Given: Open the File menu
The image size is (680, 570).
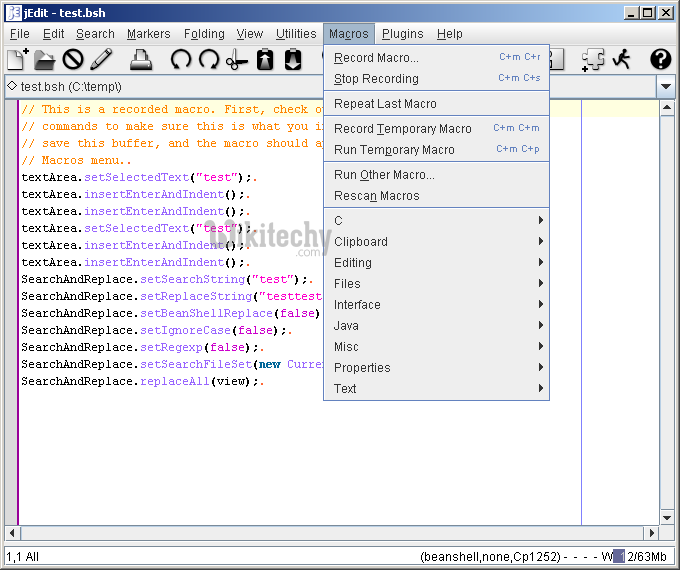Looking at the screenshot, I should [x=20, y=34].
